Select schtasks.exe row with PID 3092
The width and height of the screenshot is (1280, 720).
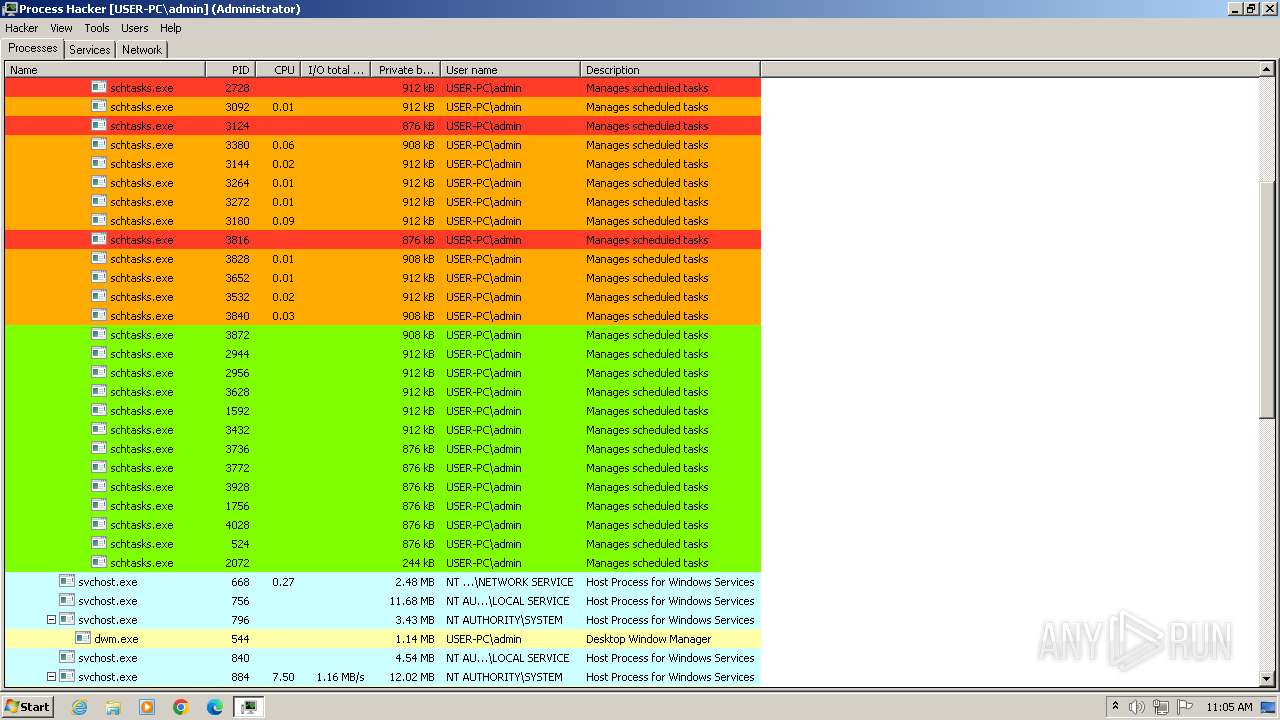point(383,107)
